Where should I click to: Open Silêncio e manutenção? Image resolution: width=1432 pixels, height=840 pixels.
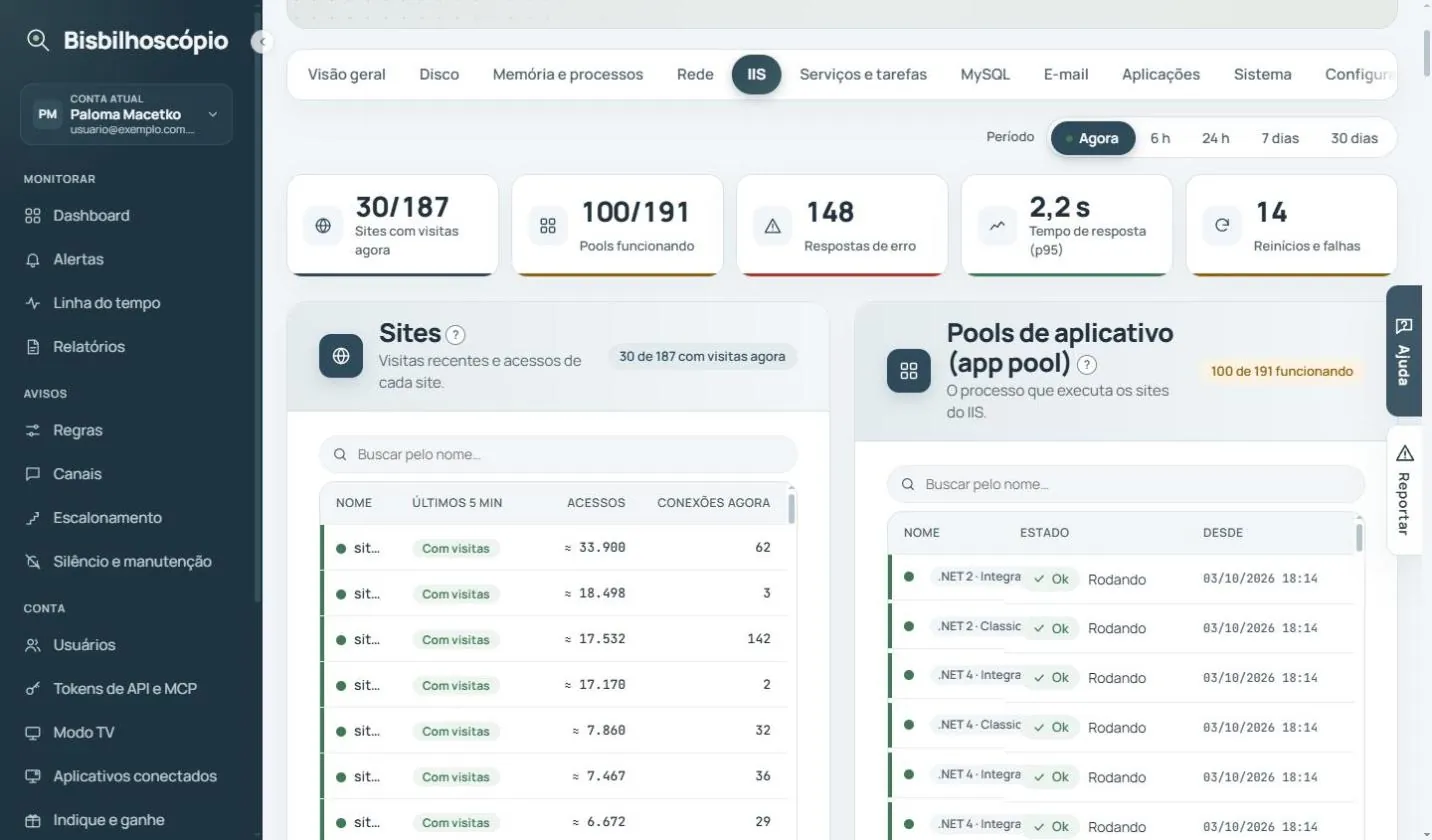(x=132, y=562)
